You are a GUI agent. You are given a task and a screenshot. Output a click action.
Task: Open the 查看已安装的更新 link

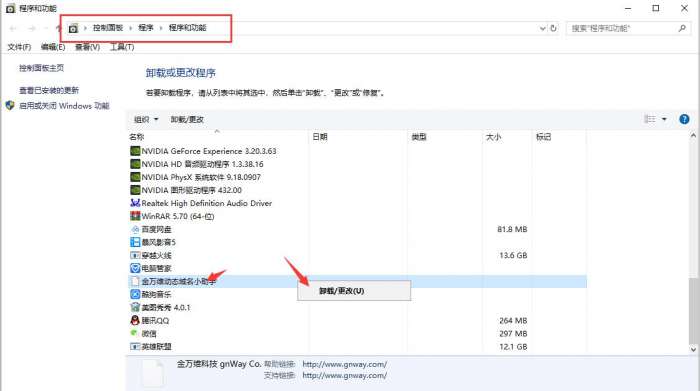pos(49,90)
